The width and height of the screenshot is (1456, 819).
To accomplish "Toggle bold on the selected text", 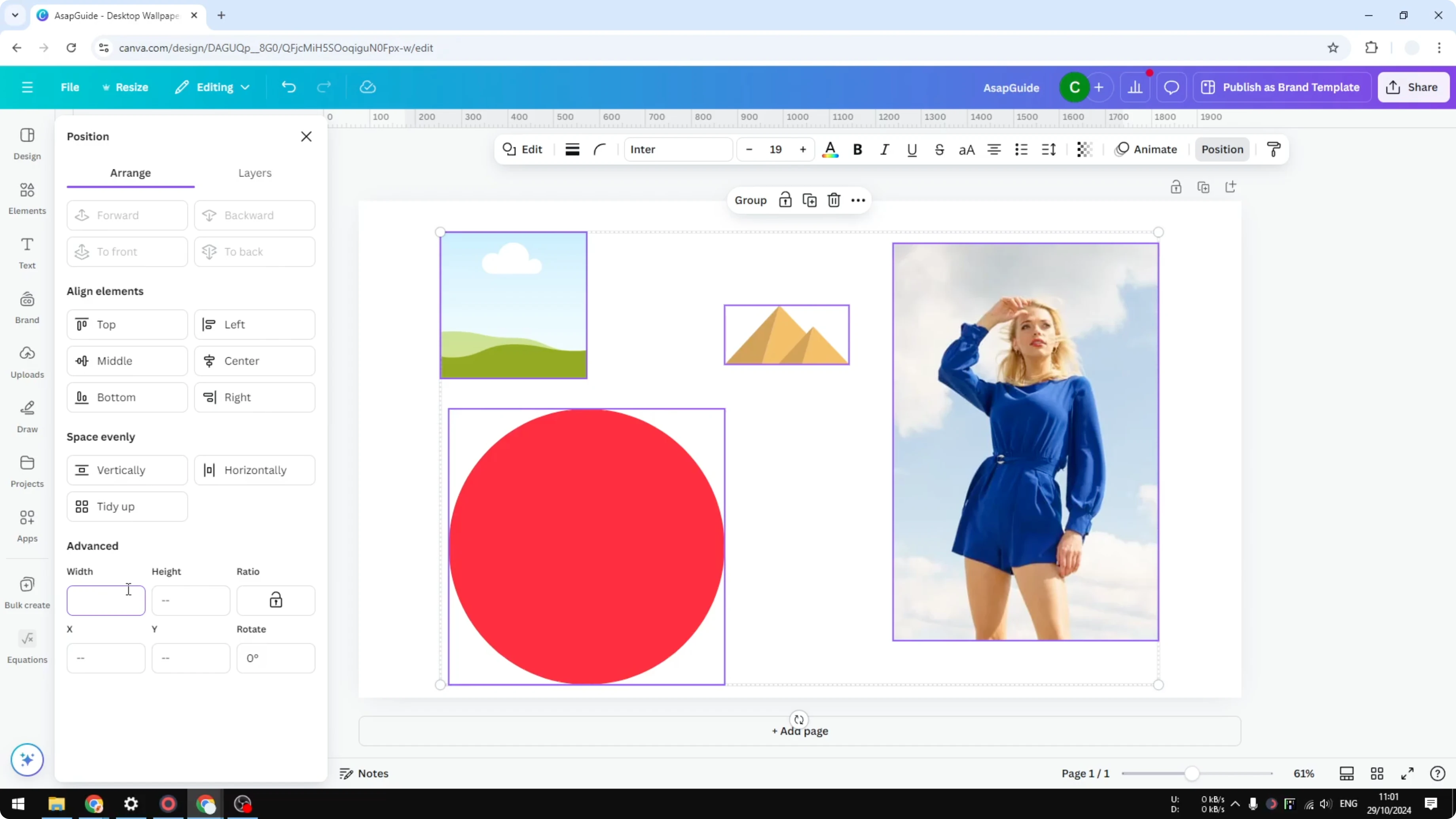I will (x=857, y=149).
